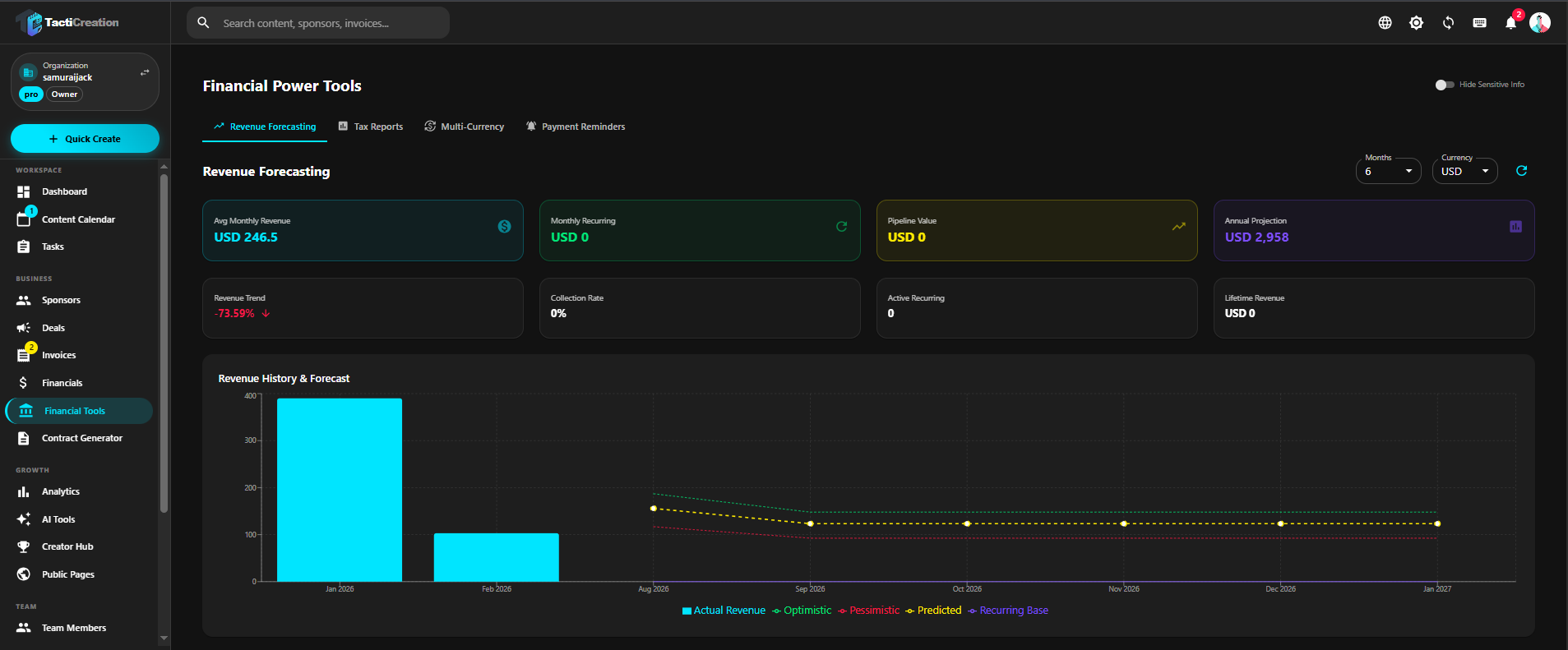The width and height of the screenshot is (1568, 650).
Task: Switch organization with swap arrows icon
Action: tap(145, 72)
